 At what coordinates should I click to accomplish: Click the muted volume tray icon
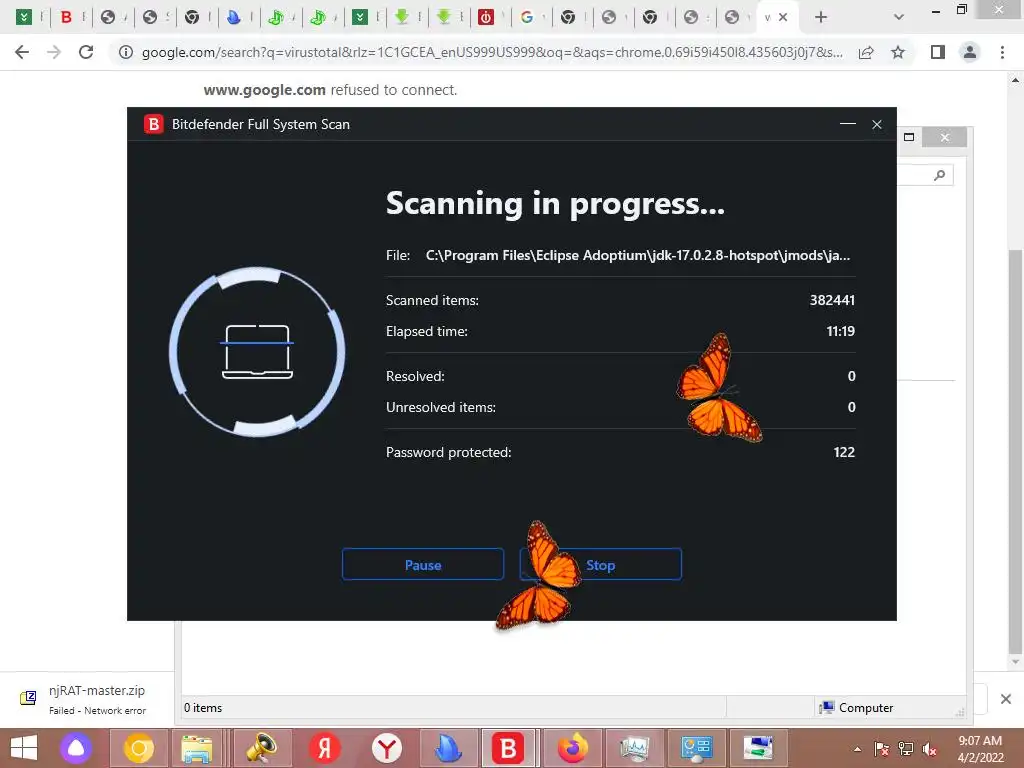click(x=930, y=749)
